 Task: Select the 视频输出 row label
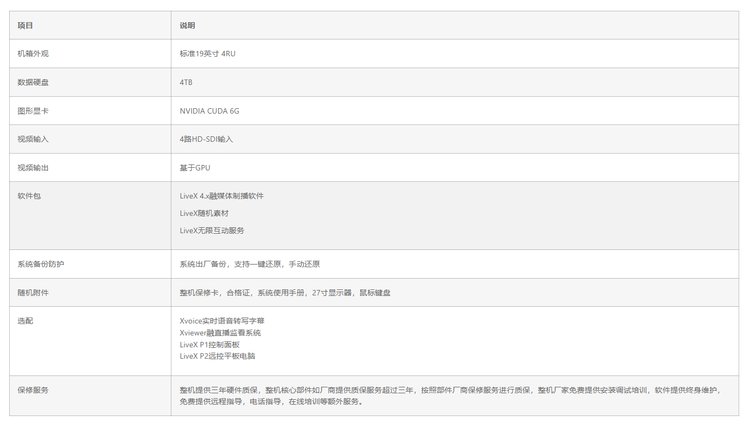tap(32, 167)
